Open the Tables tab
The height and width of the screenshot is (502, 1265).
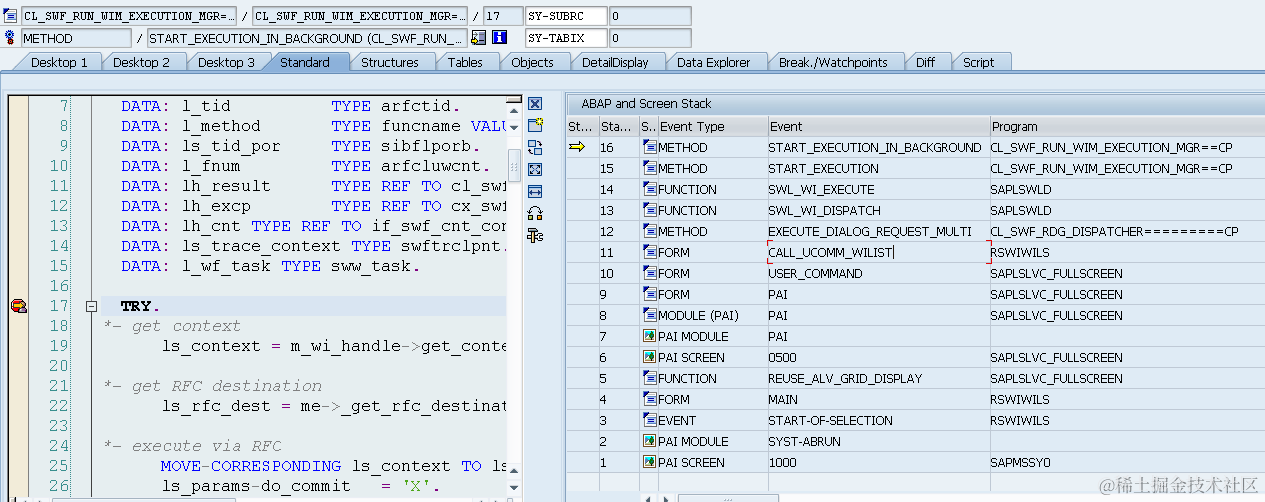[465, 62]
